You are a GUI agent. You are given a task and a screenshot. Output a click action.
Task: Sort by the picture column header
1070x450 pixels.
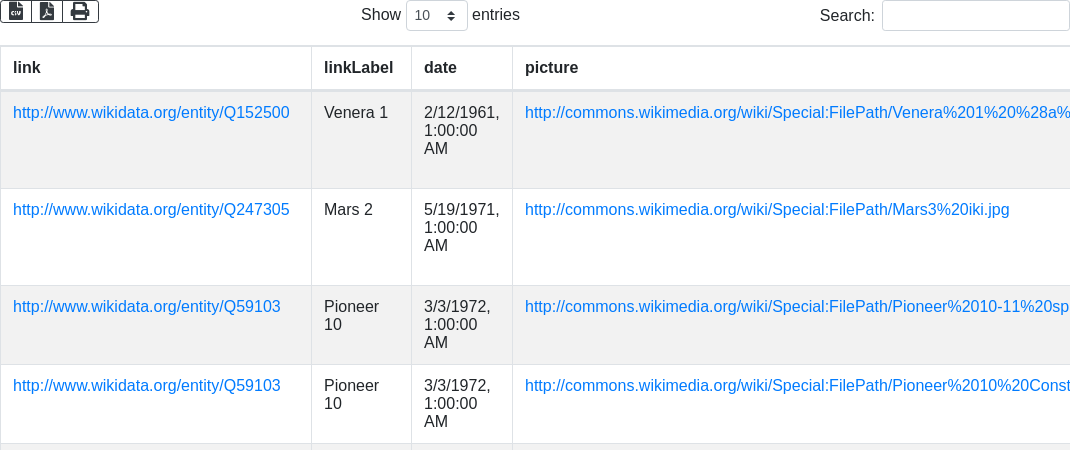pos(551,68)
